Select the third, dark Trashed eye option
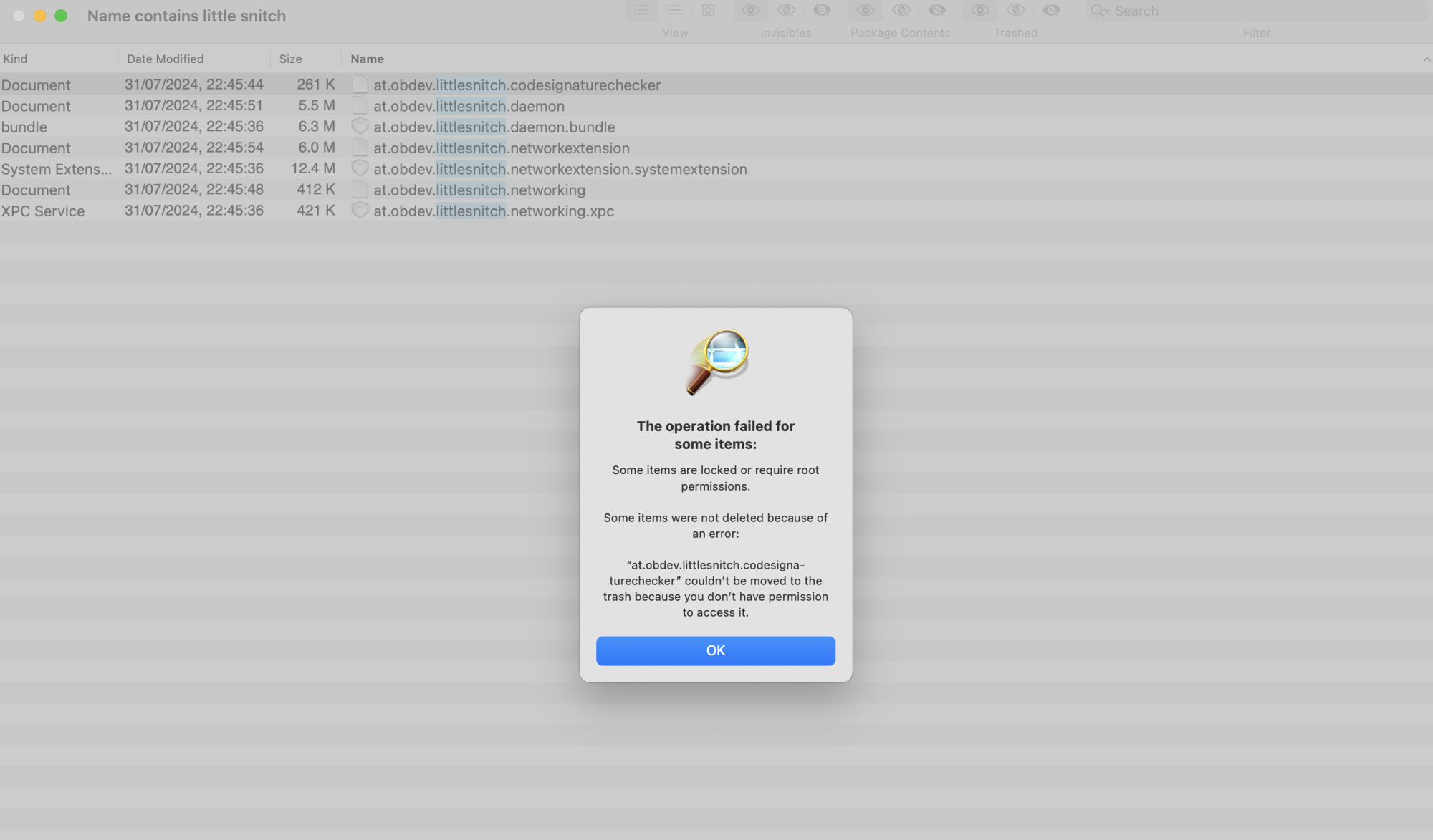Screen dimensions: 1433x840 (x=1051, y=11)
